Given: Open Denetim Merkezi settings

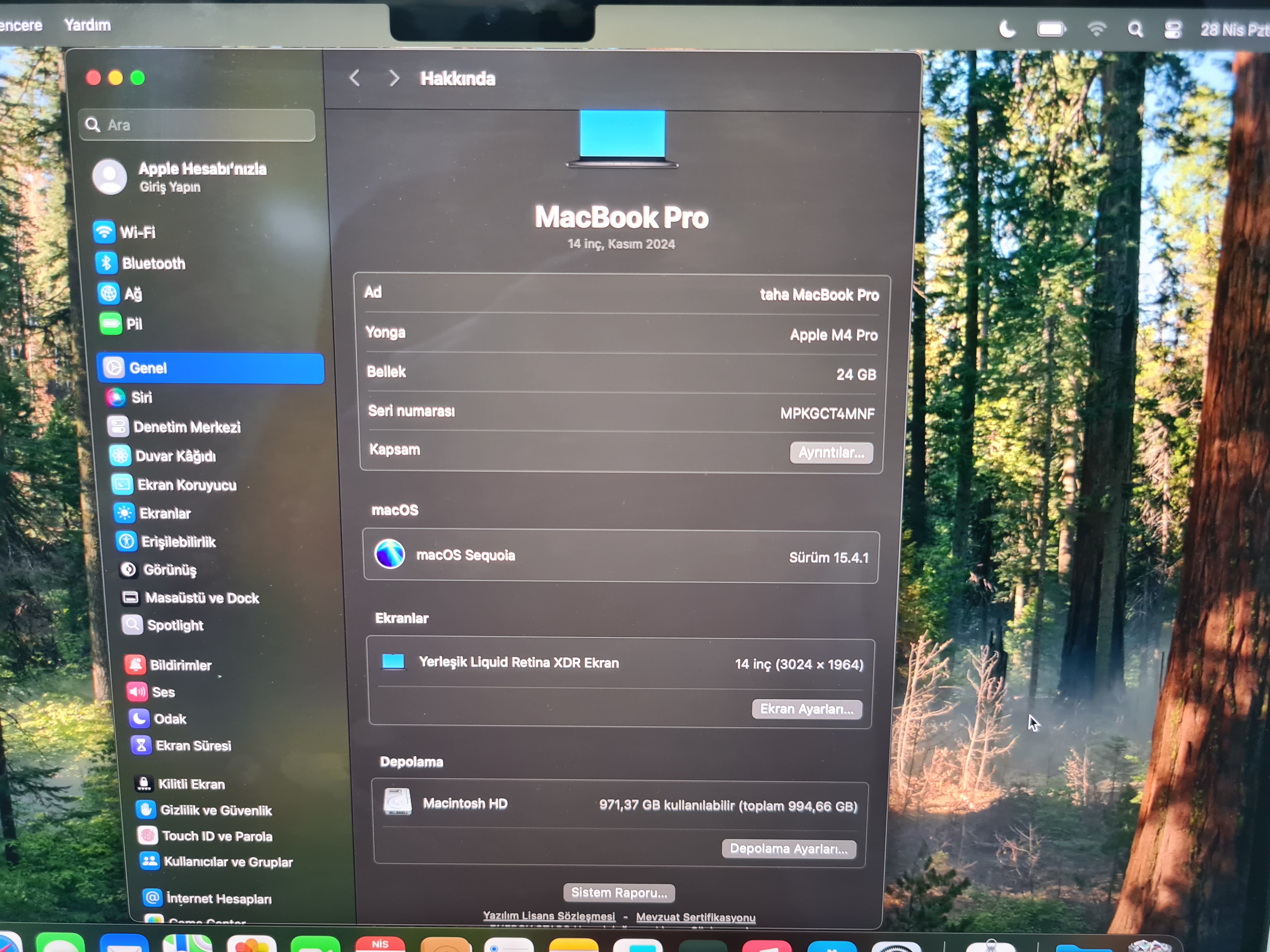Looking at the screenshot, I should pos(174,426).
